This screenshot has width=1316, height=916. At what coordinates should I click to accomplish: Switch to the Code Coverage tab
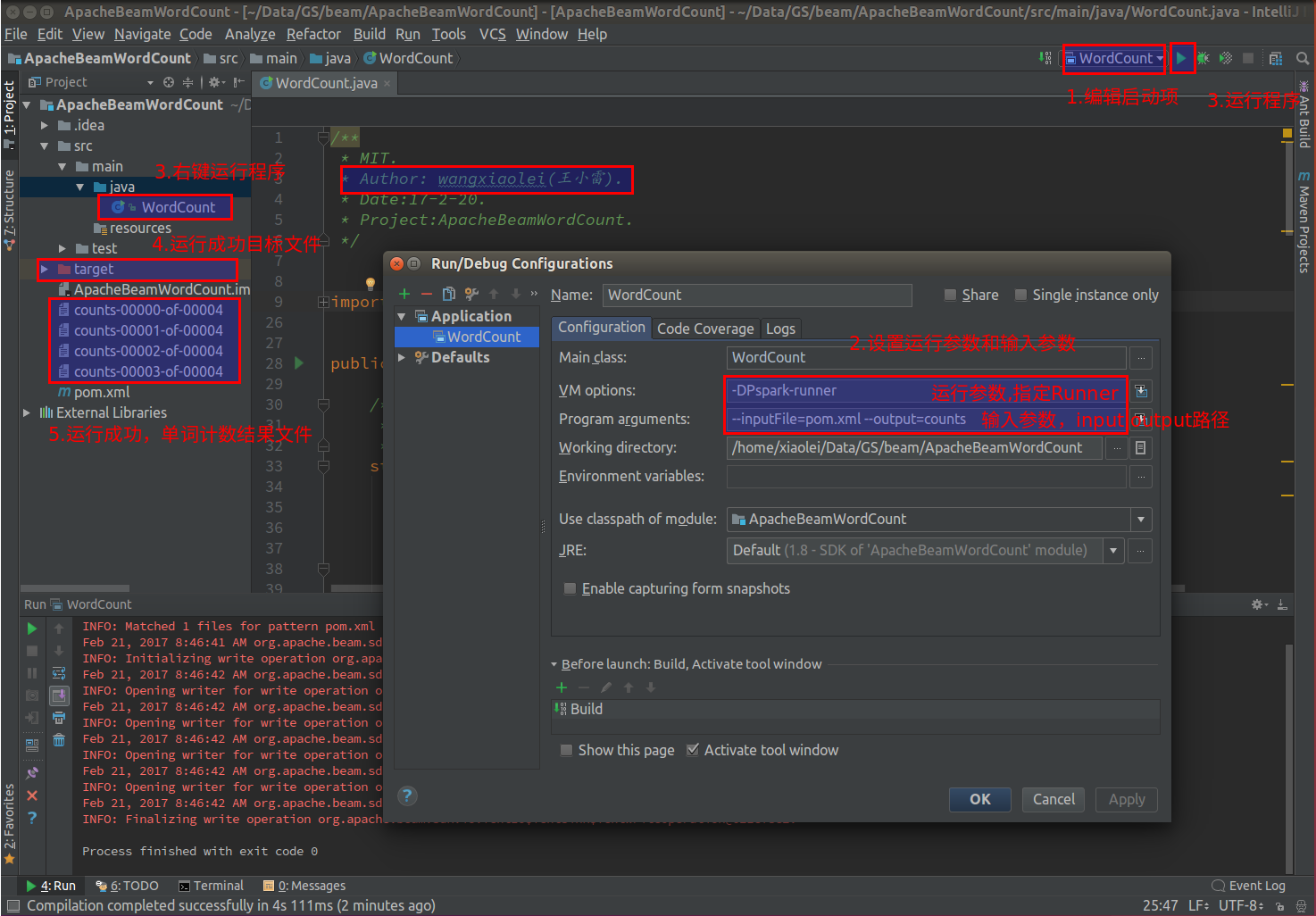point(705,329)
